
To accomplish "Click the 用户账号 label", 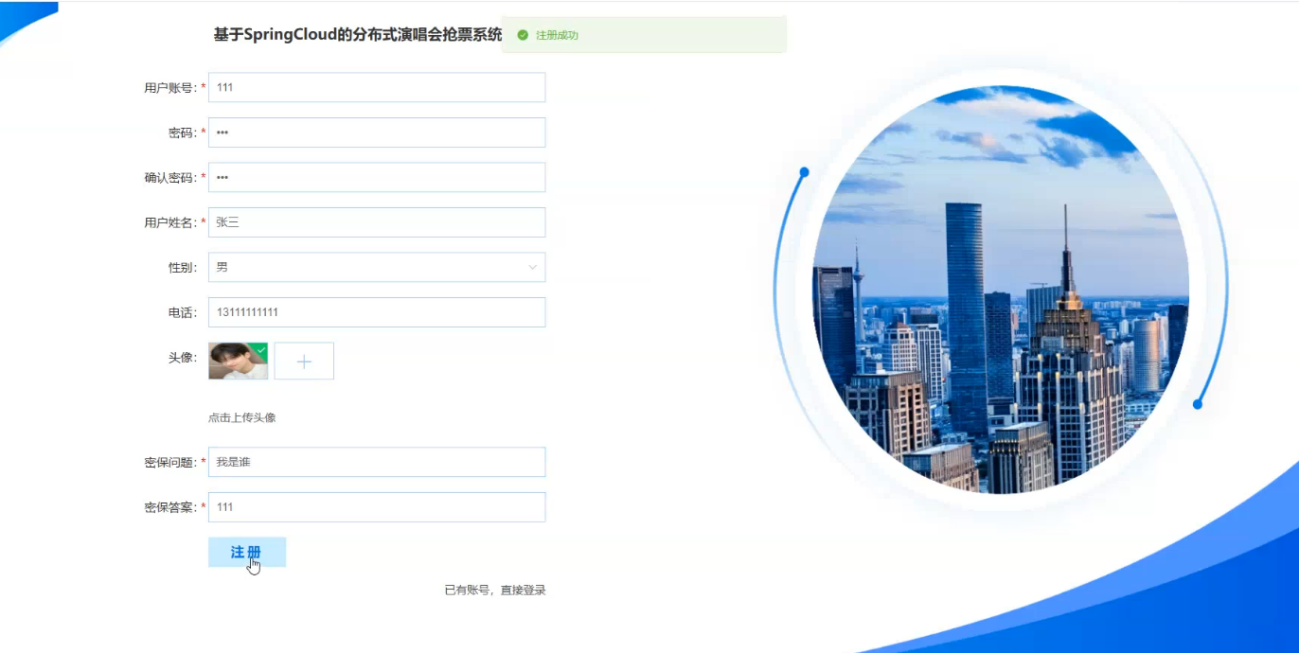I will 170,87.
